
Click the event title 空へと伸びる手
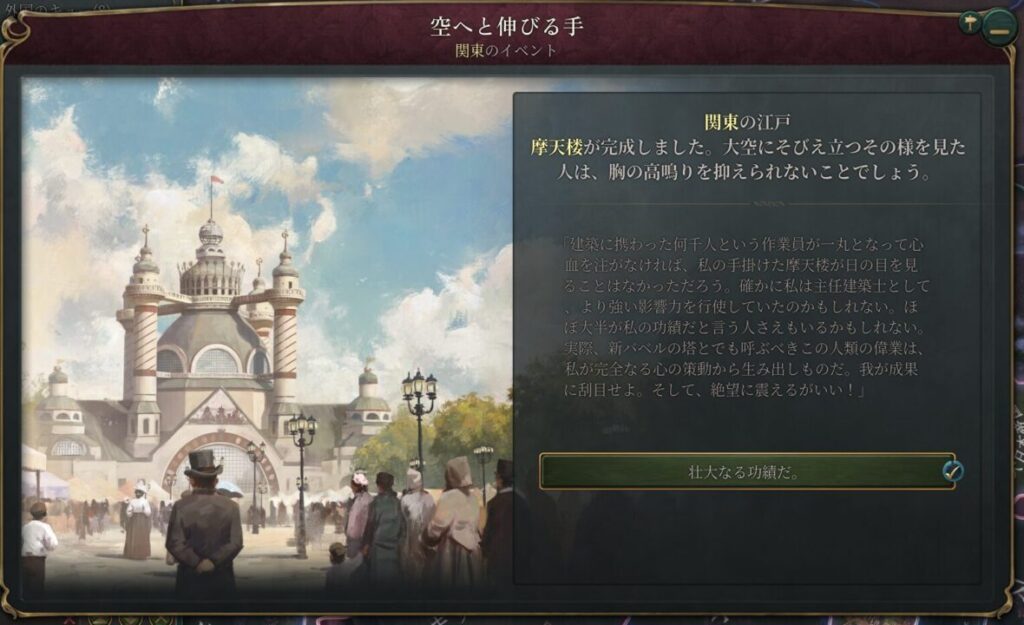506,26
